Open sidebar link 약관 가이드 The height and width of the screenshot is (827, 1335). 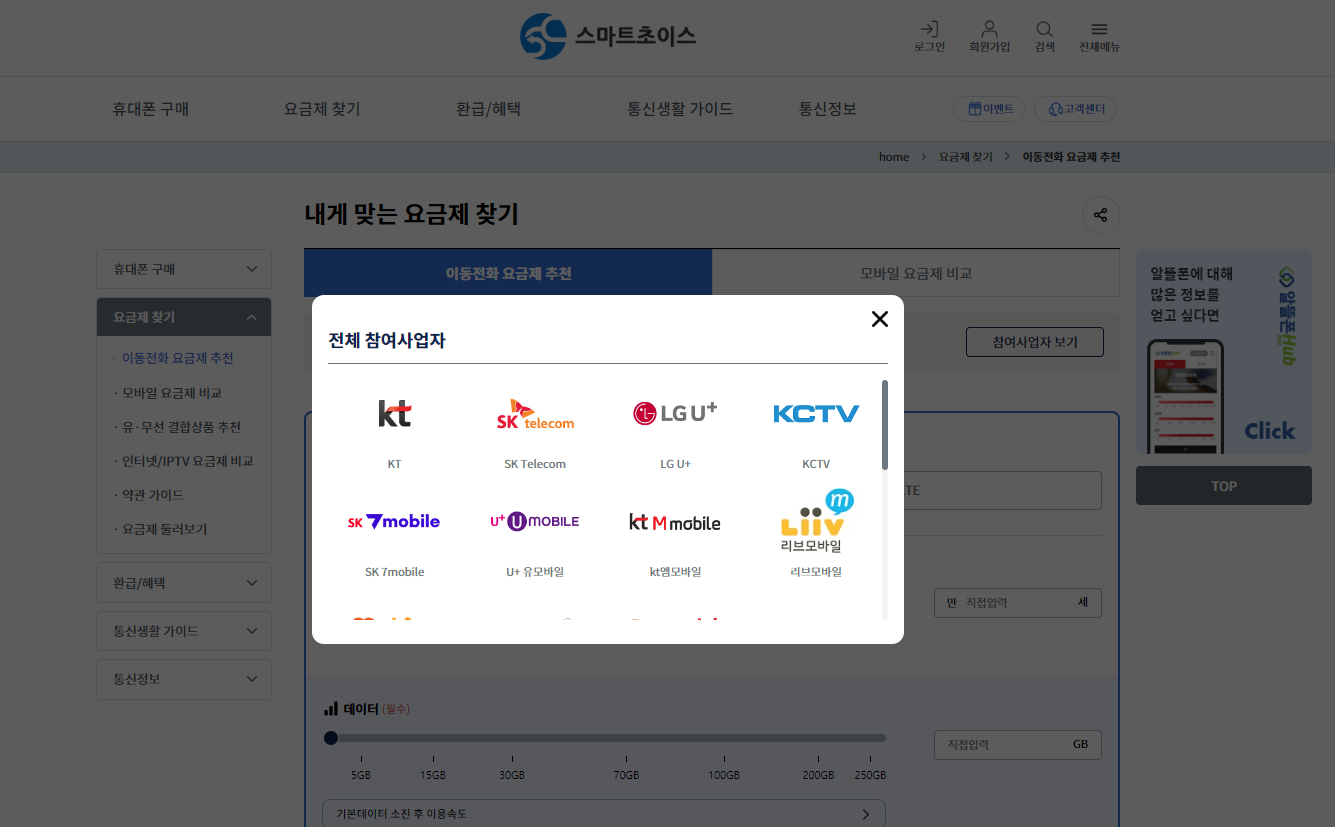pyautogui.click(x=153, y=495)
